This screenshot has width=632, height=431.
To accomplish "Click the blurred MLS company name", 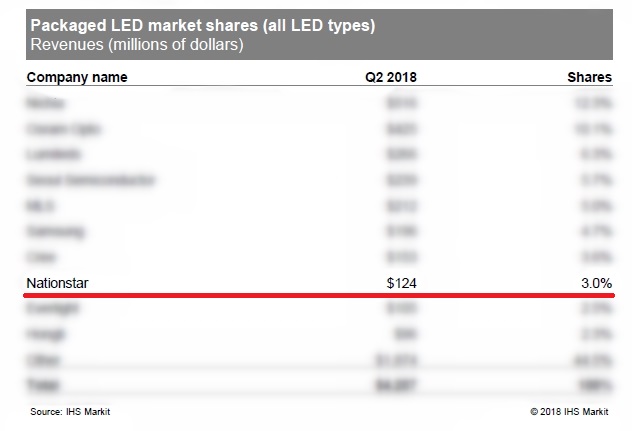I will point(41,207).
